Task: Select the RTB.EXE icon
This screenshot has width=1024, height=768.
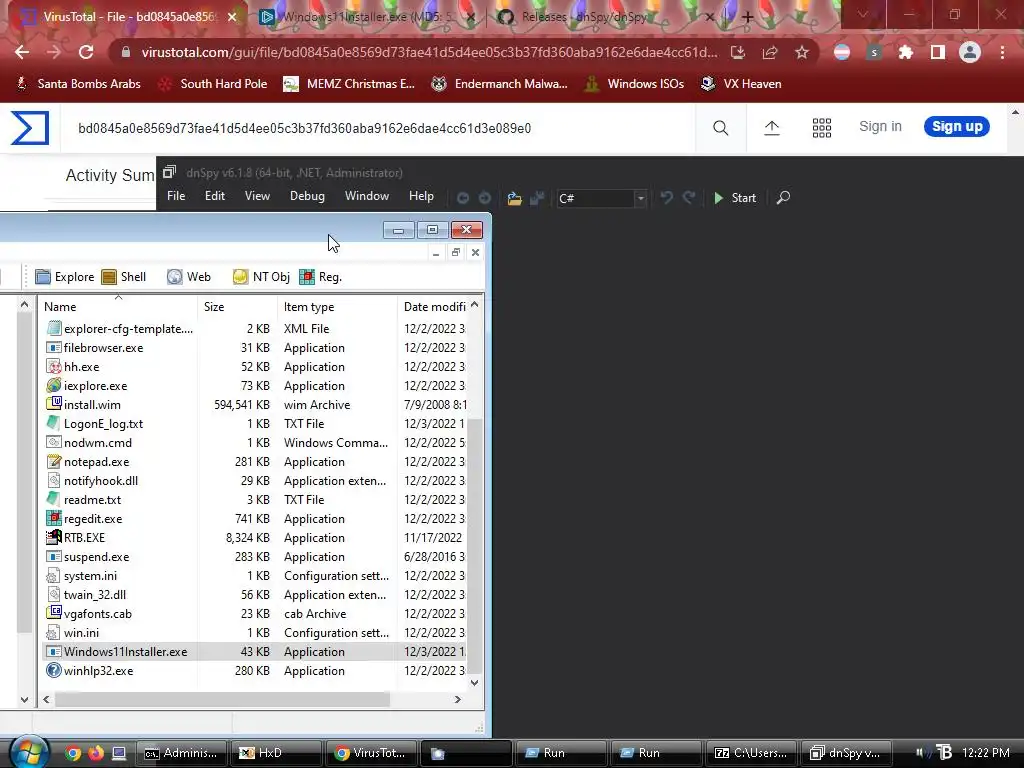Action: pyautogui.click(x=54, y=537)
